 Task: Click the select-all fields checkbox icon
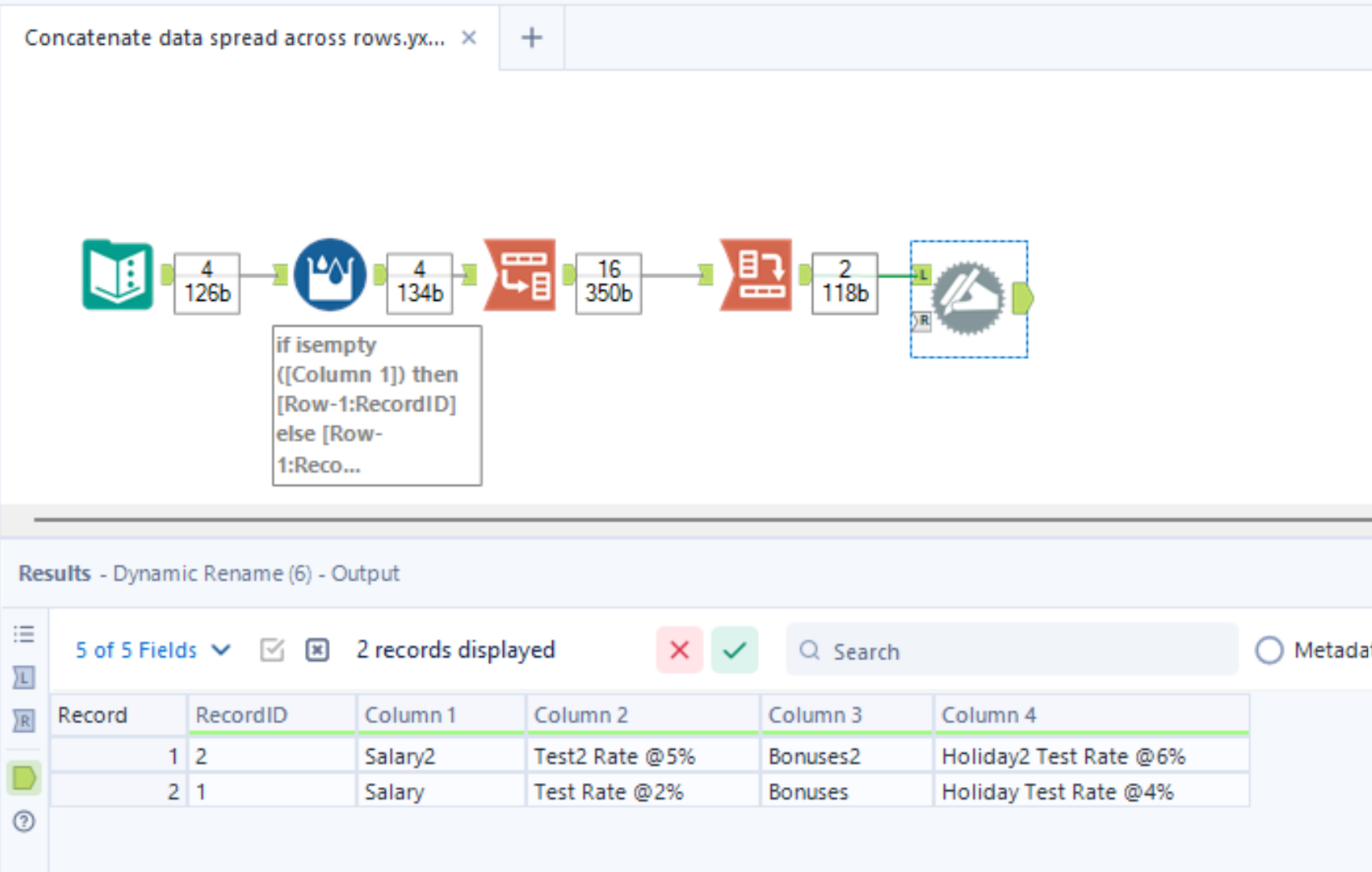click(x=272, y=651)
